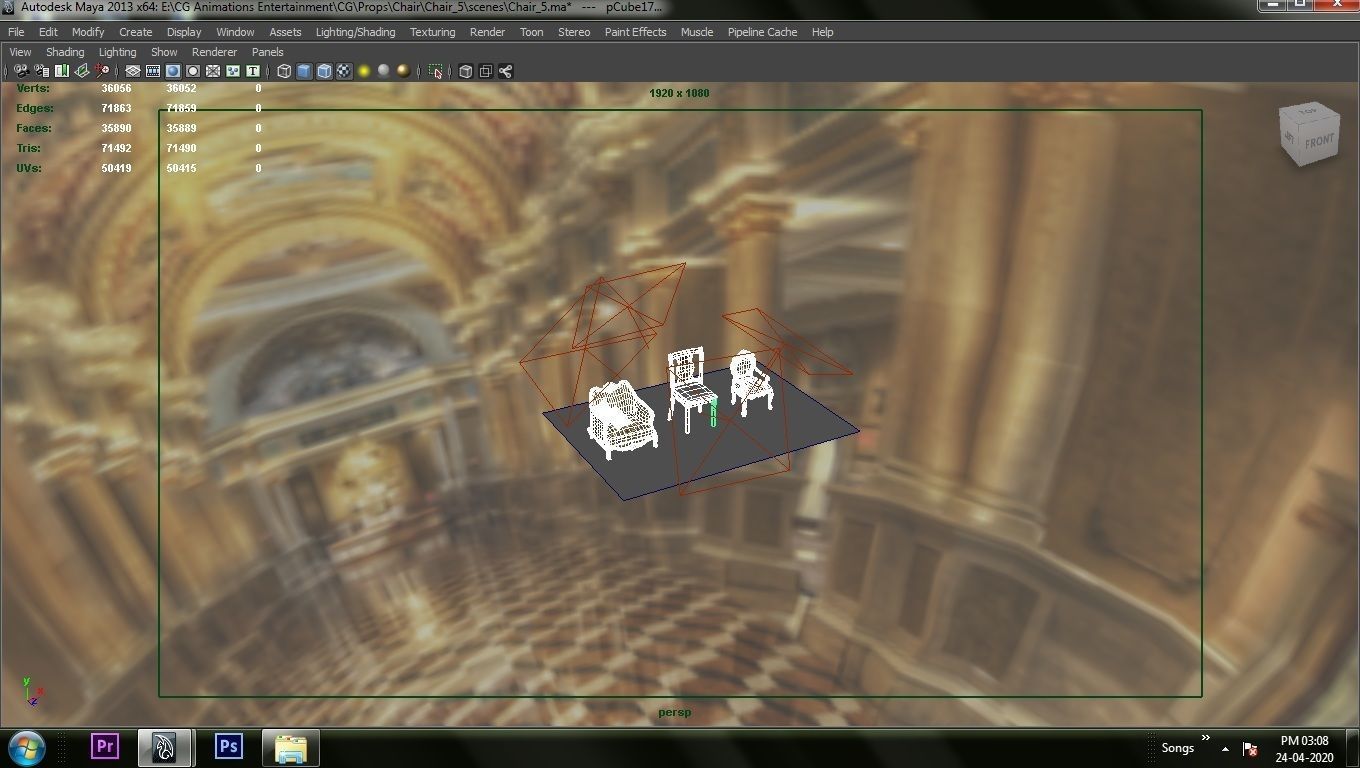Open the Windows Start button
The height and width of the screenshot is (768, 1360).
coord(26,747)
